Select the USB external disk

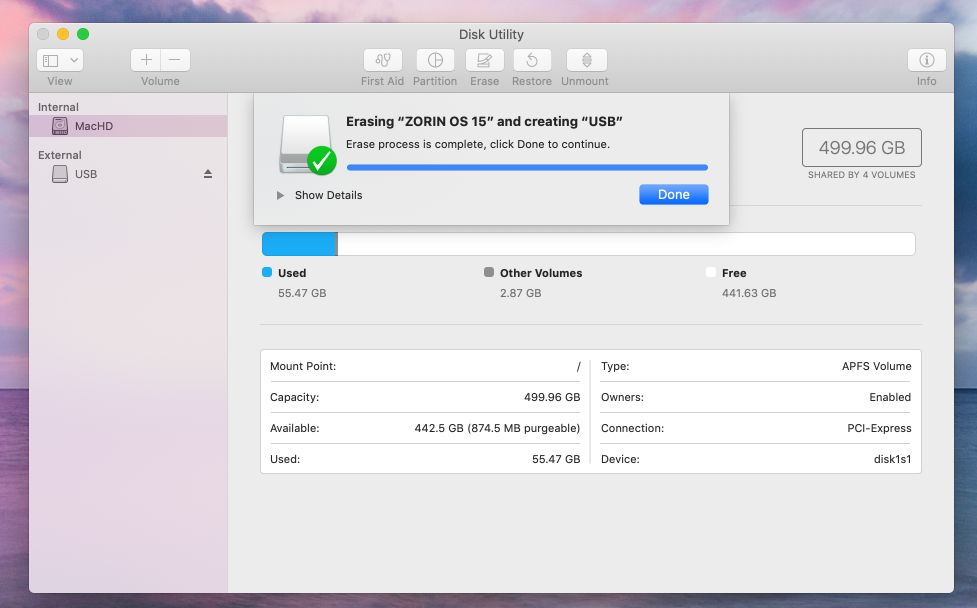point(86,174)
